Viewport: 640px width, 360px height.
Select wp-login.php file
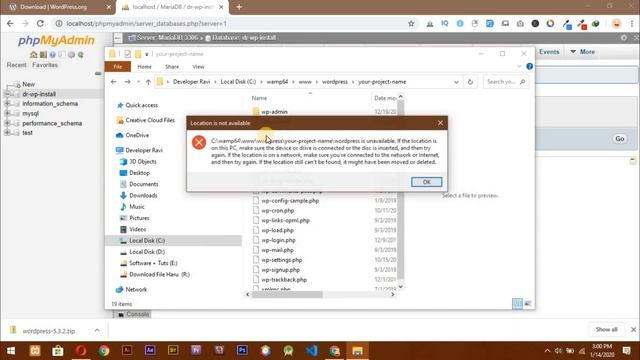(278, 240)
